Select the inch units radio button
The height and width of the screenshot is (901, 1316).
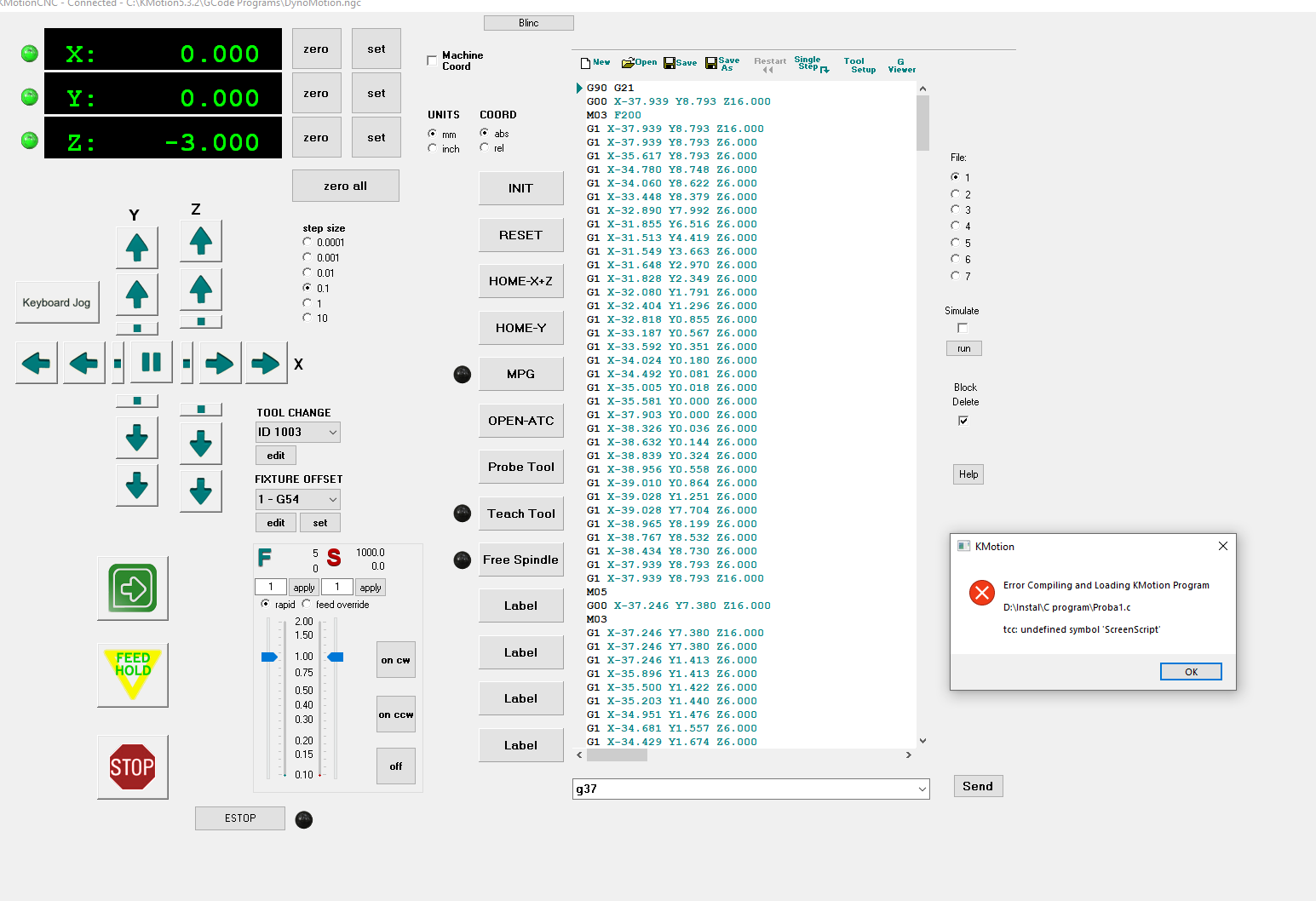pyautogui.click(x=433, y=148)
